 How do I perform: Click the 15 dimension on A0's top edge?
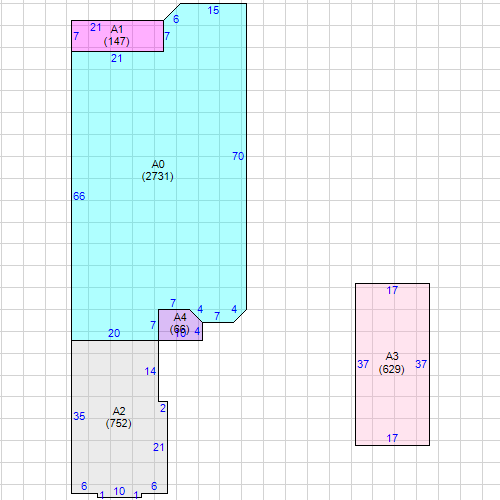(213, 10)
